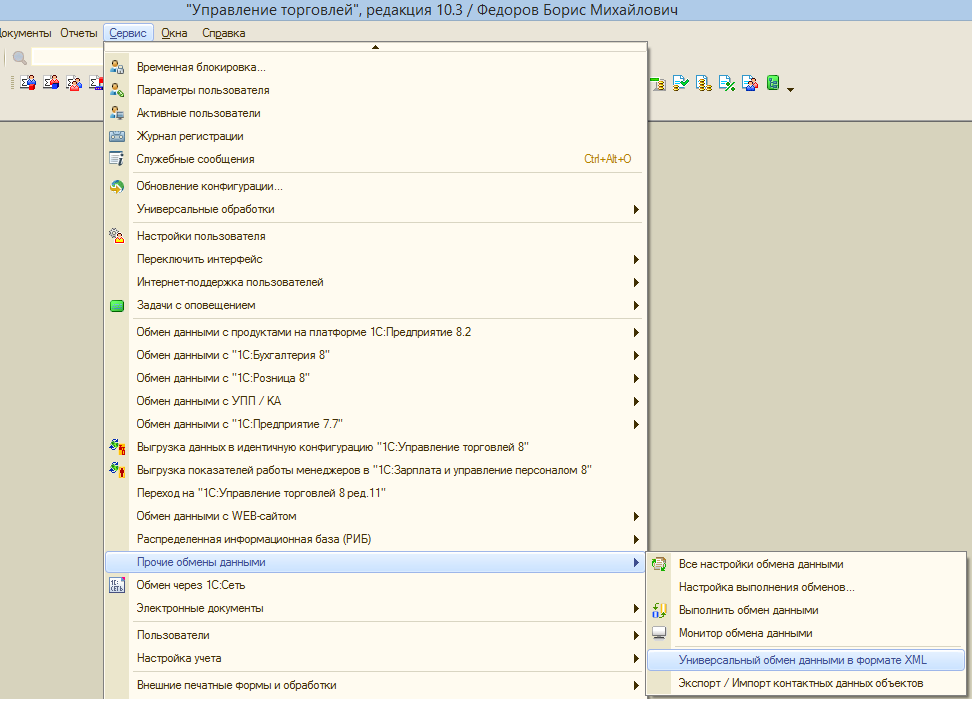
Task: Click the Настройки пользователя gear icon
Action: click(117, 236)
